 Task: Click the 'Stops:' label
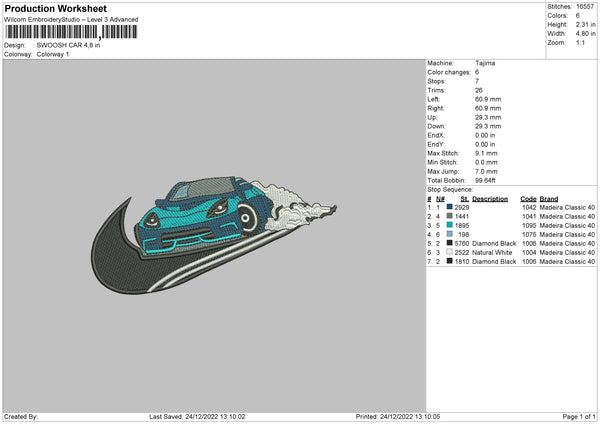point(437,81)
